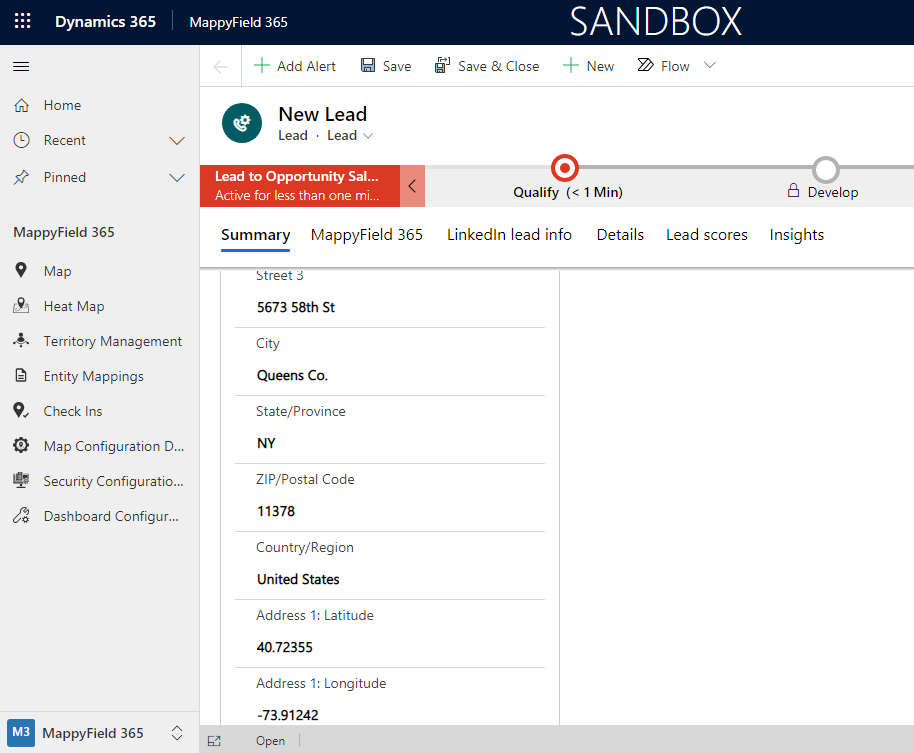Click the Map Configuration gear icon
Viewport: 914px width, 753px height.
(x=21, y=446)
